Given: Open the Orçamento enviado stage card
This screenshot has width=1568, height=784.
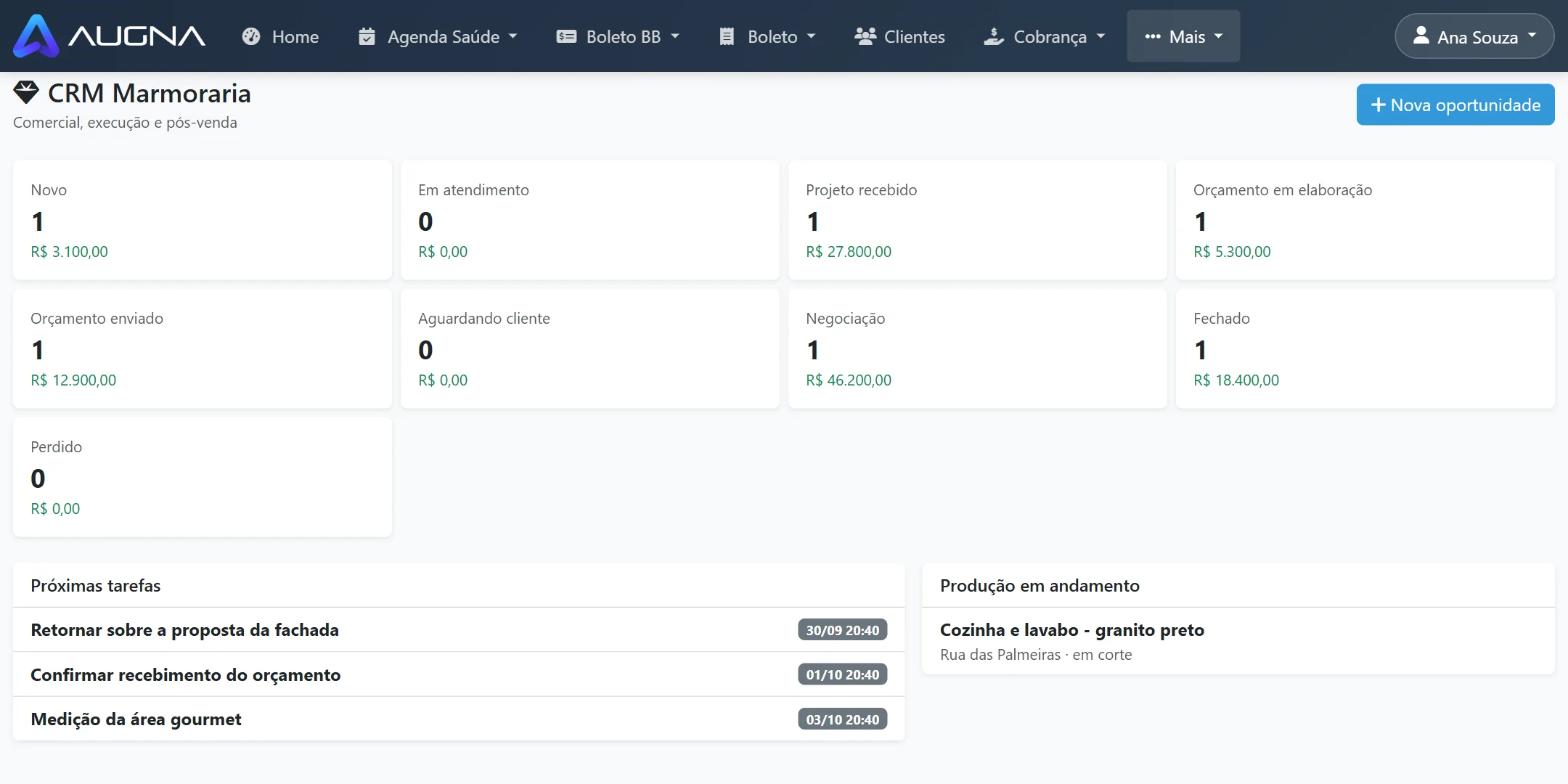Looking at the screenshot, I should coord(203,348).
